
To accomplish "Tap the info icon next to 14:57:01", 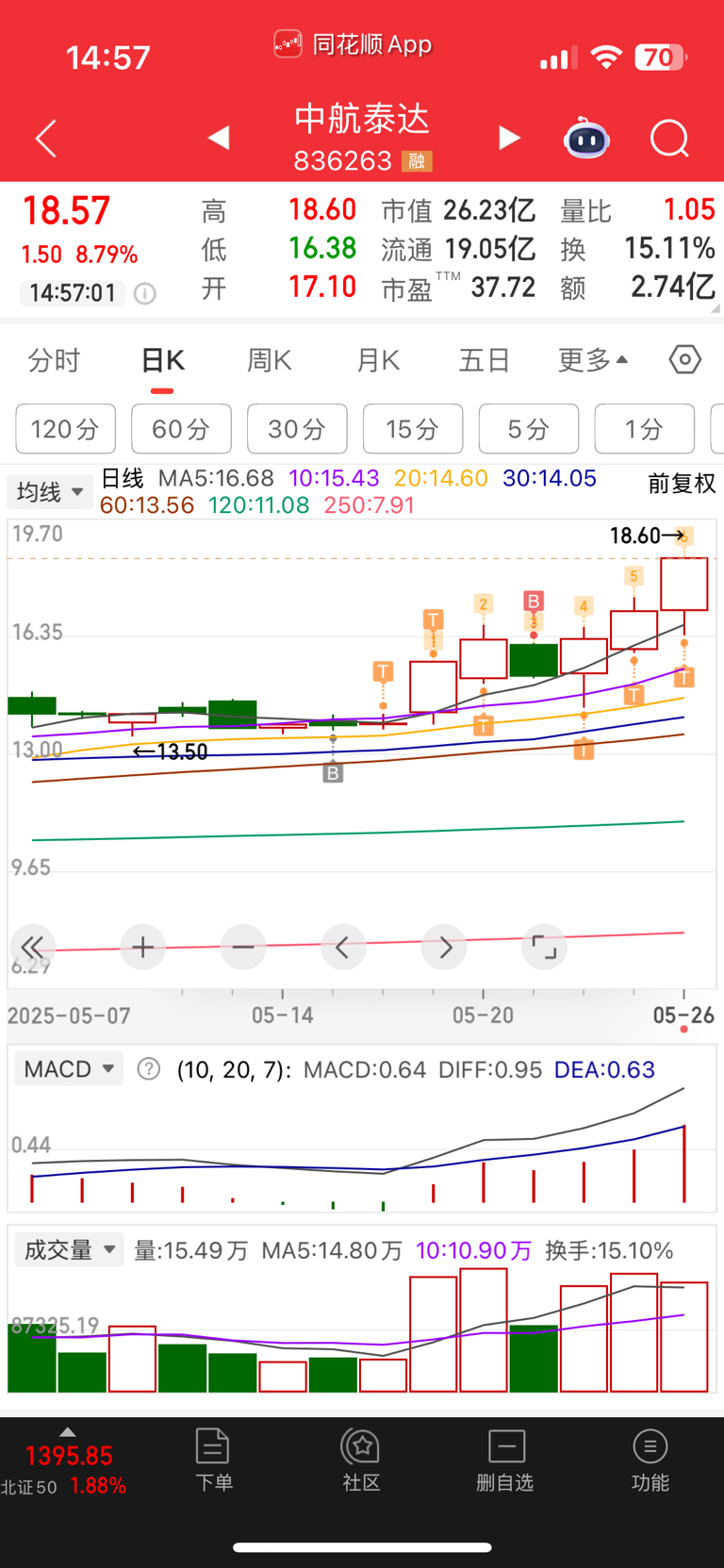I will (x=144, y=293).
